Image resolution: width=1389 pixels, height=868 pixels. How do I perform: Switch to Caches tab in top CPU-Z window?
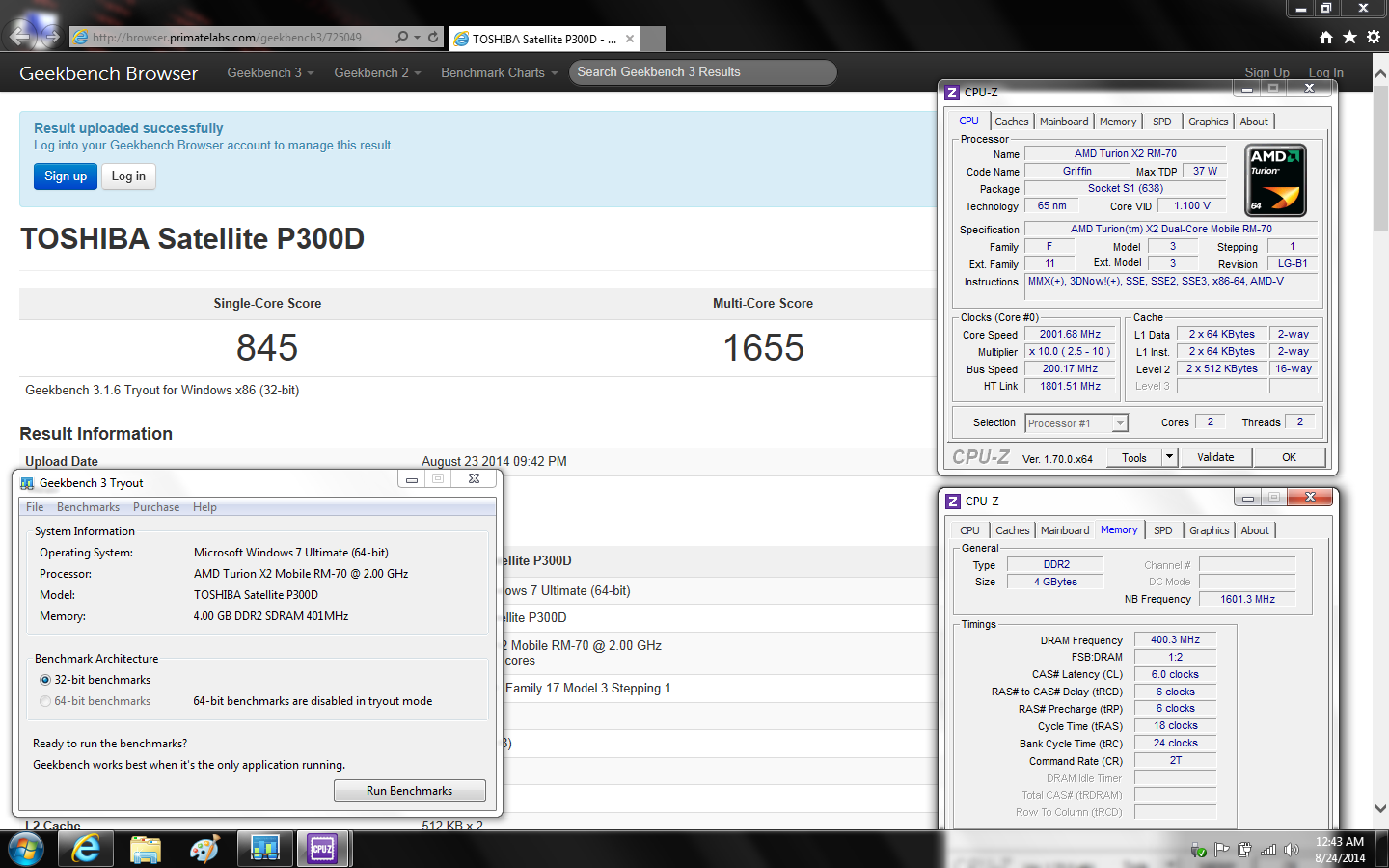(1012, 122)
